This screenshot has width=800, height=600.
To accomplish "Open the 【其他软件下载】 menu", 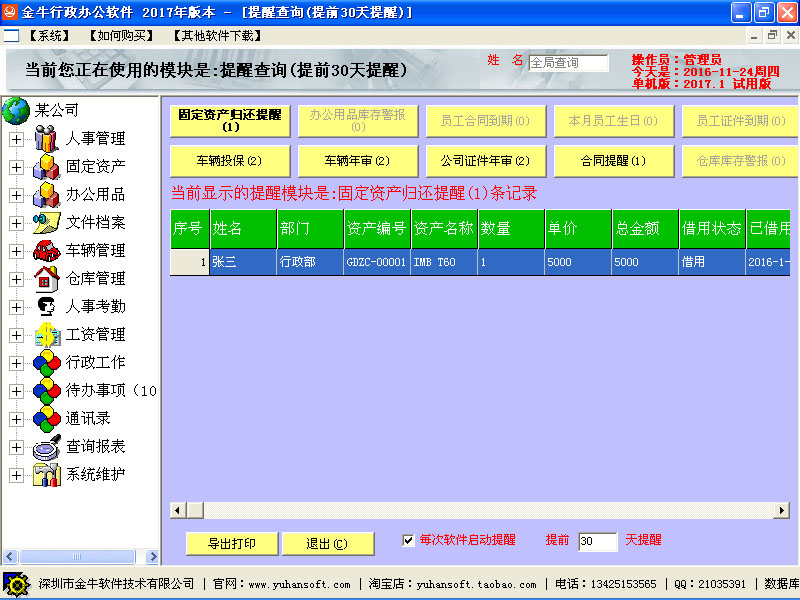I will pyautogui.click(x=210, y=35).
